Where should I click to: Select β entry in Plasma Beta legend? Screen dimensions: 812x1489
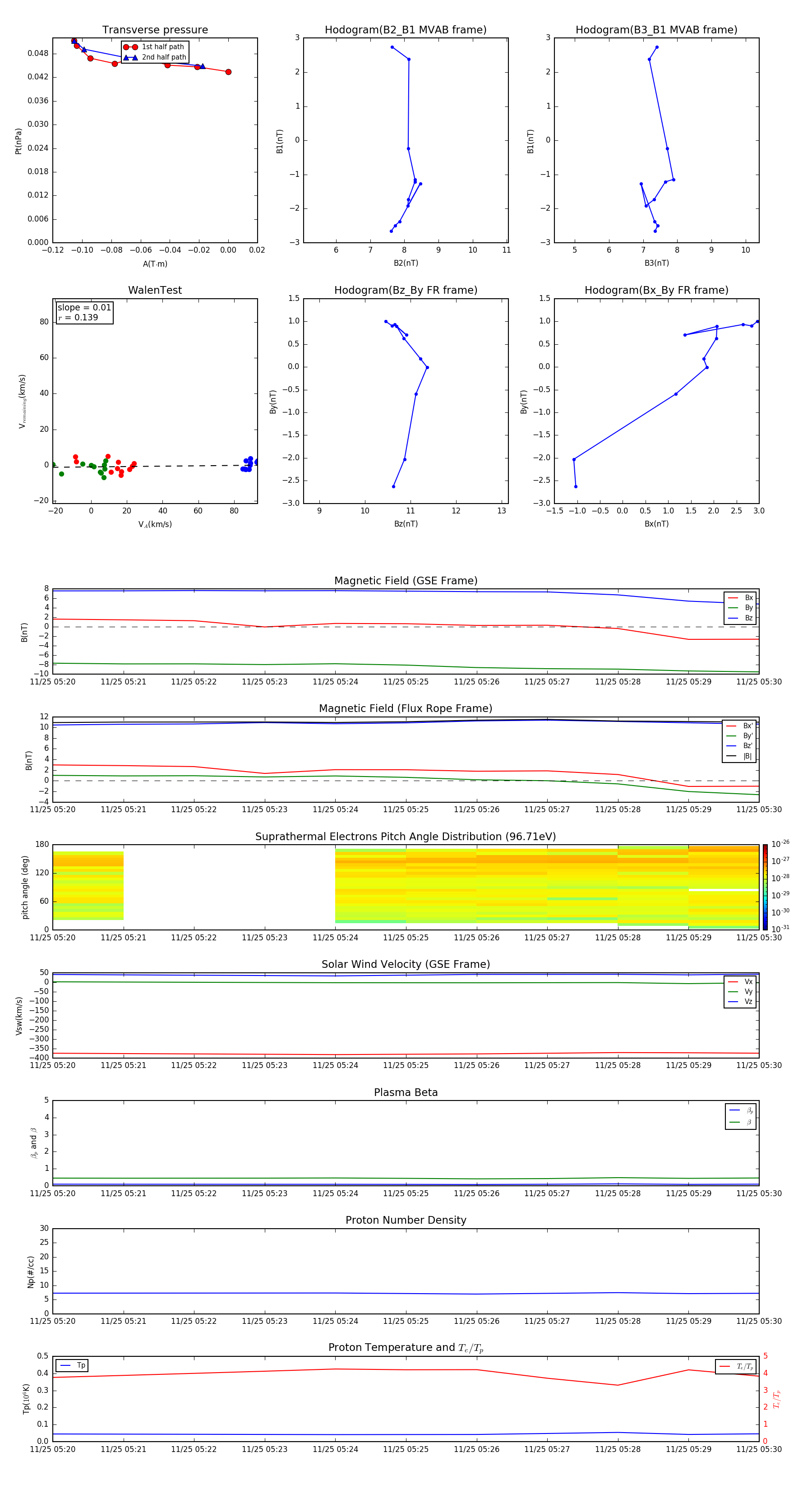coord(741,1122)
